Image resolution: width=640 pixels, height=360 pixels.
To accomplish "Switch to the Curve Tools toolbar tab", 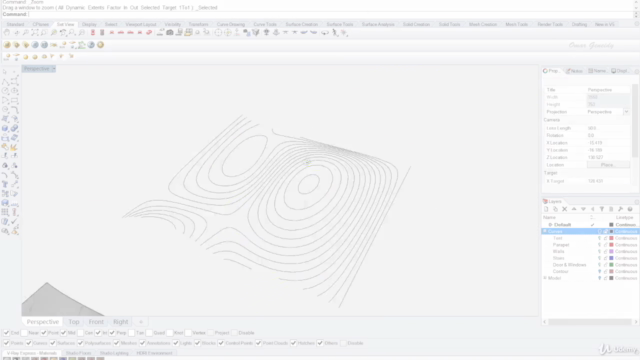I will (x=265, y=24).
